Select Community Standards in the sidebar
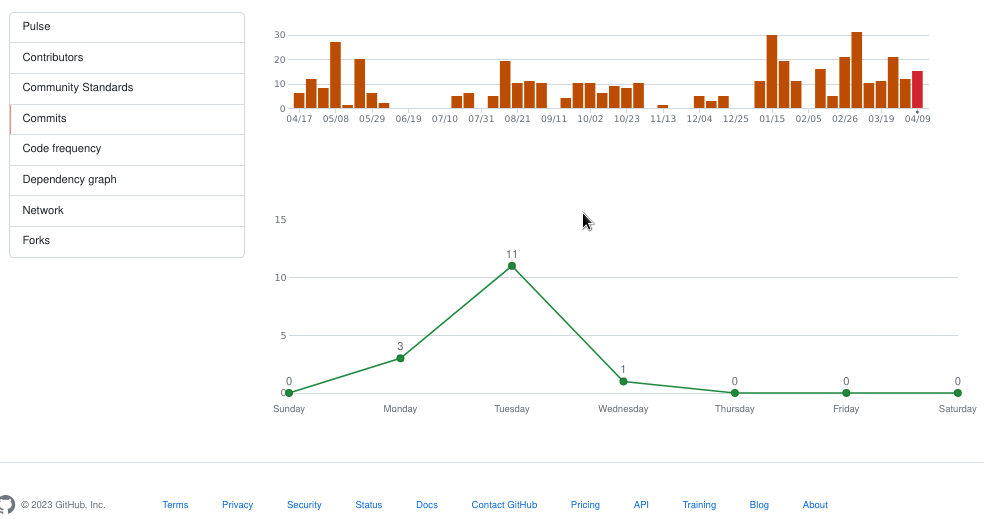Screen dimensions: 984x519 pos(78,88)
